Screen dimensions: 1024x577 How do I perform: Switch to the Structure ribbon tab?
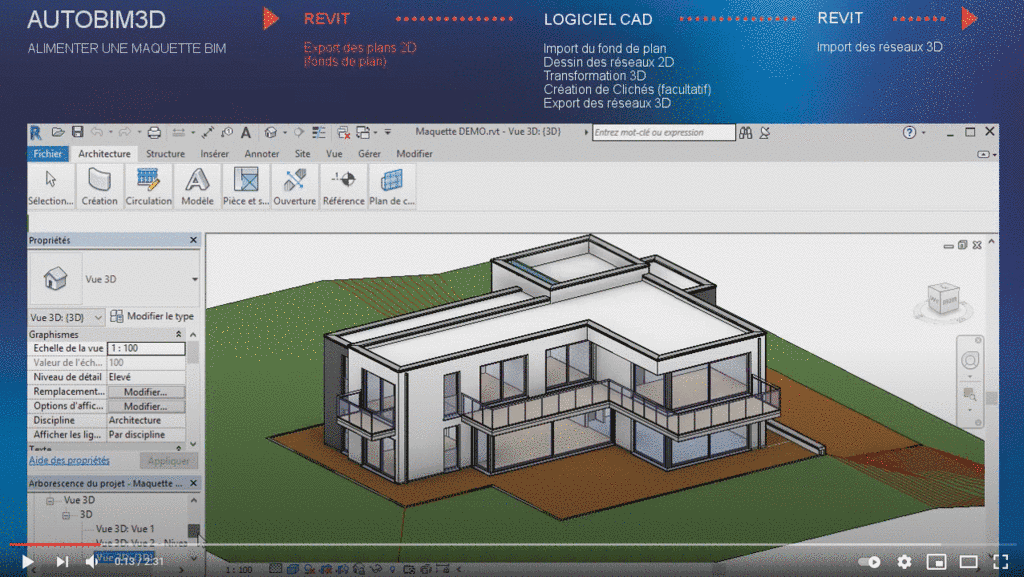(165, 154)
